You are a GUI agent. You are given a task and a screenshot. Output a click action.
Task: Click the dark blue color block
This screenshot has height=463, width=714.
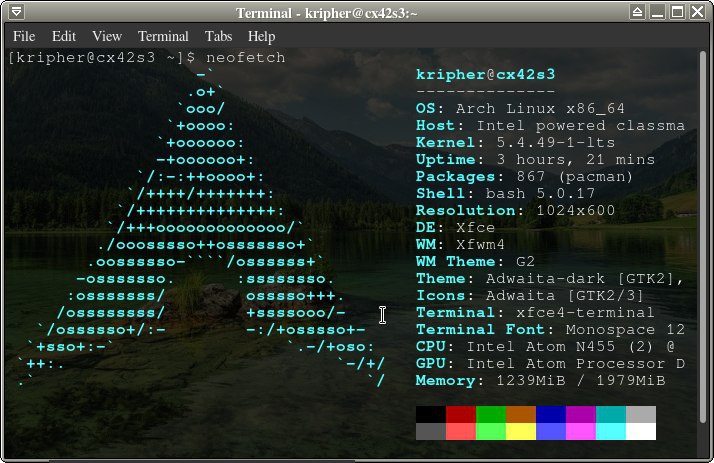click(x=551, y=415)
